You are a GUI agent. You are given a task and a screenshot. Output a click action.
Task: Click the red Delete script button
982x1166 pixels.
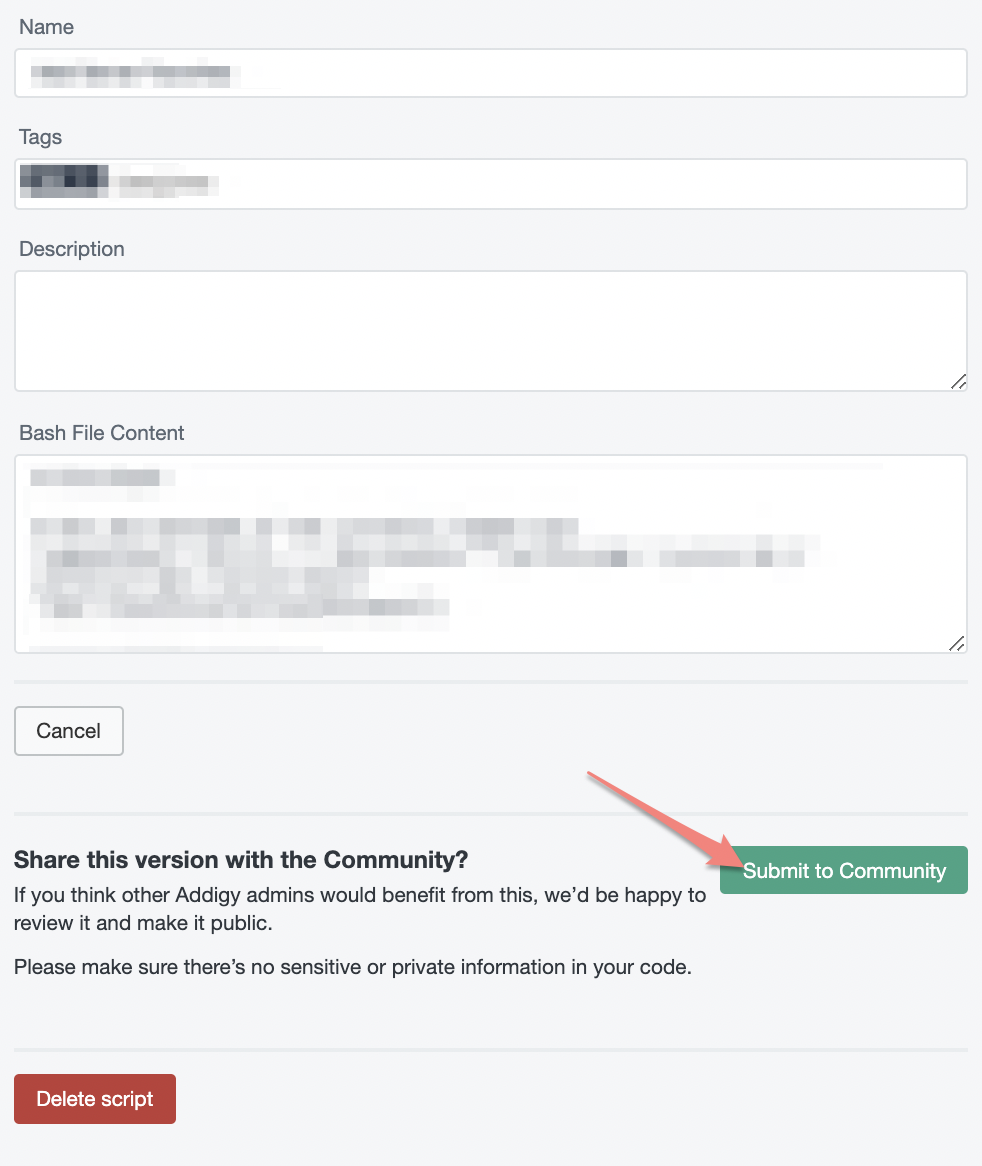94,1098
